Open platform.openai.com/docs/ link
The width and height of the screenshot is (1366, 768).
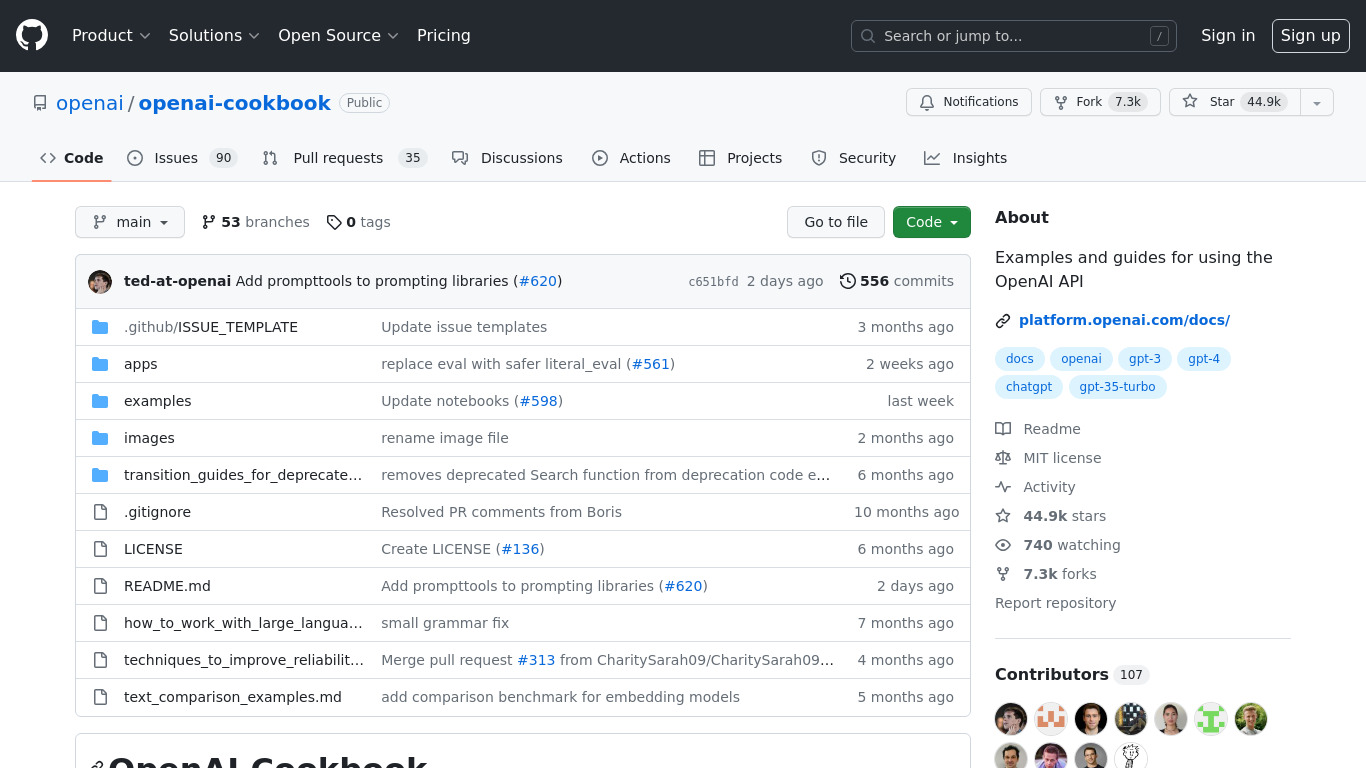point(1124,321)
